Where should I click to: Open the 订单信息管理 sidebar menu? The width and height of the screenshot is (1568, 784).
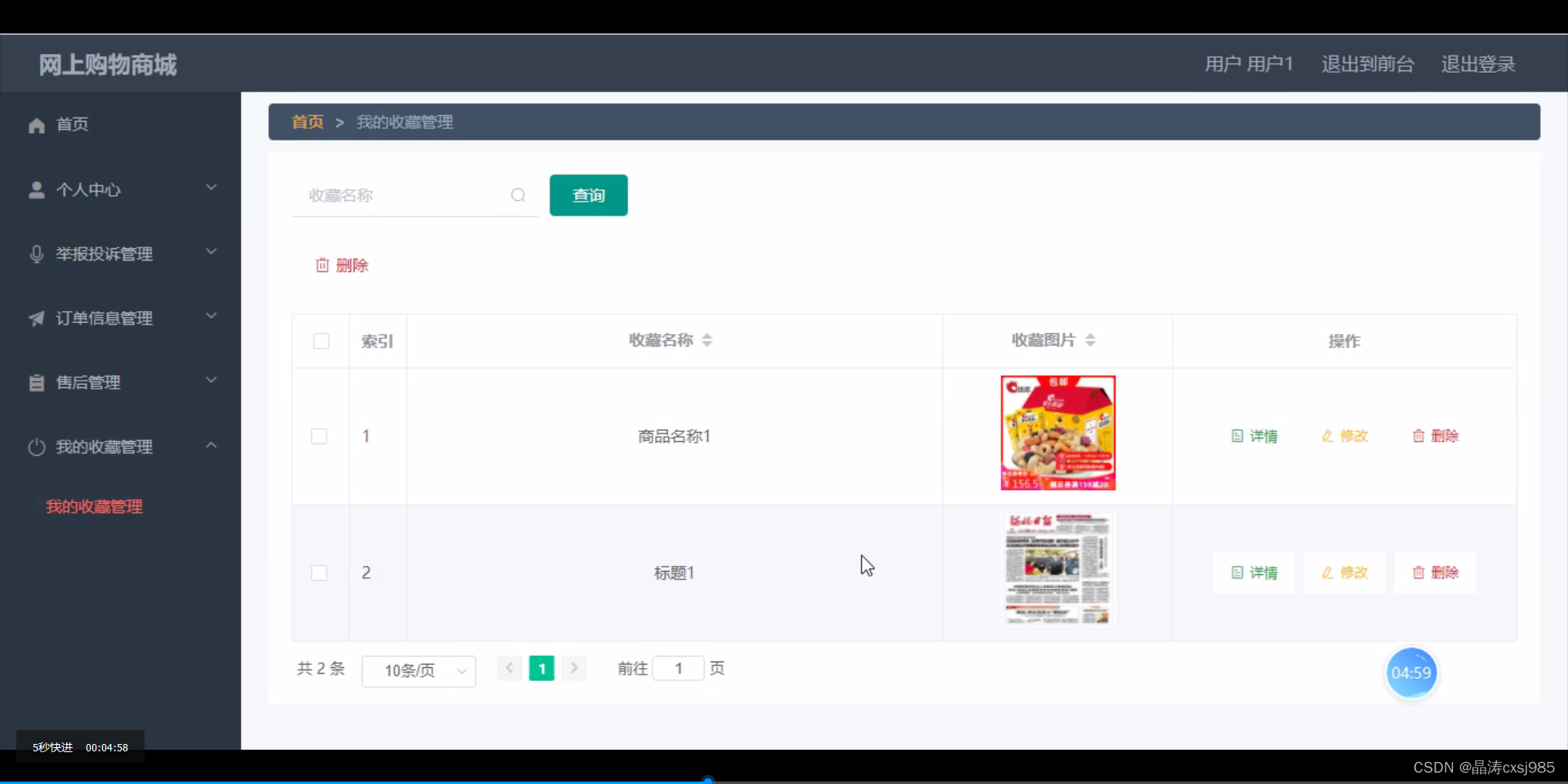tap(121, 318)
